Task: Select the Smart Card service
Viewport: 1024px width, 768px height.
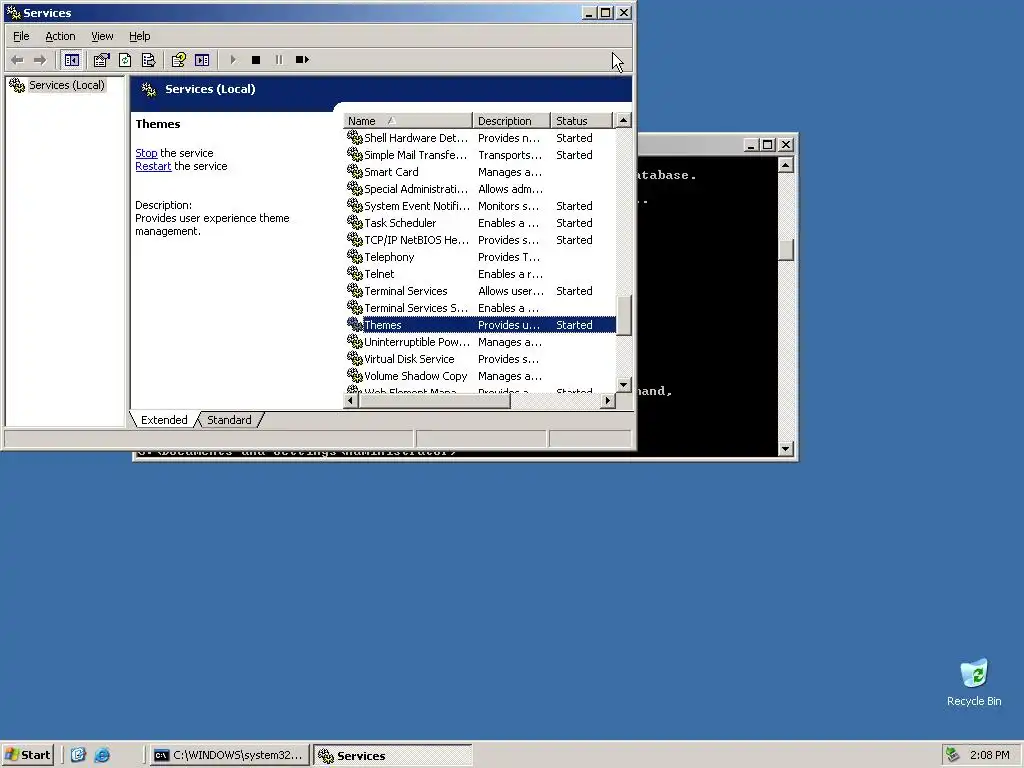Action: click(480, 172)
